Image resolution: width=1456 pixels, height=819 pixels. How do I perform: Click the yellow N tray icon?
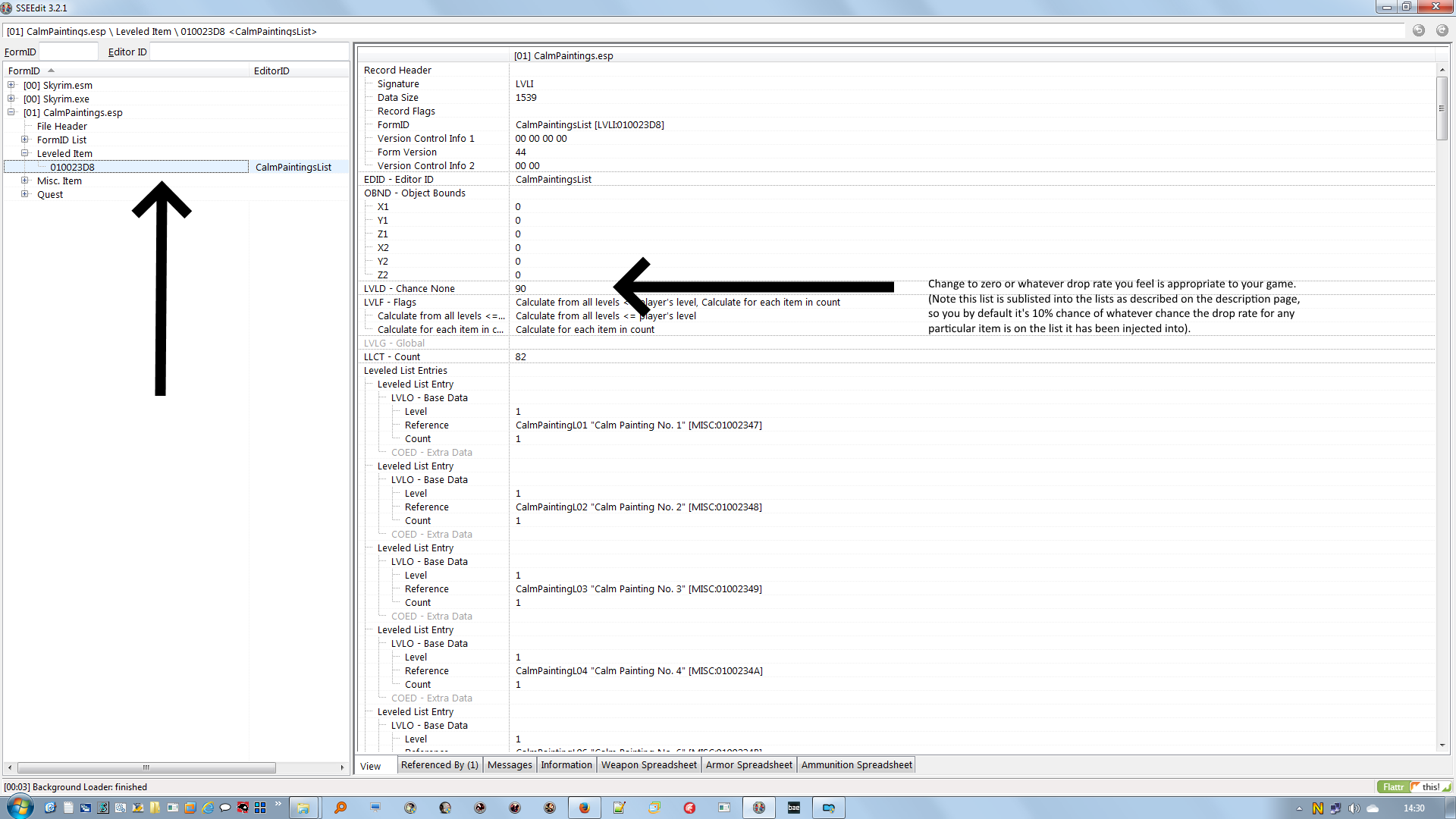[x=1318, y=808]
